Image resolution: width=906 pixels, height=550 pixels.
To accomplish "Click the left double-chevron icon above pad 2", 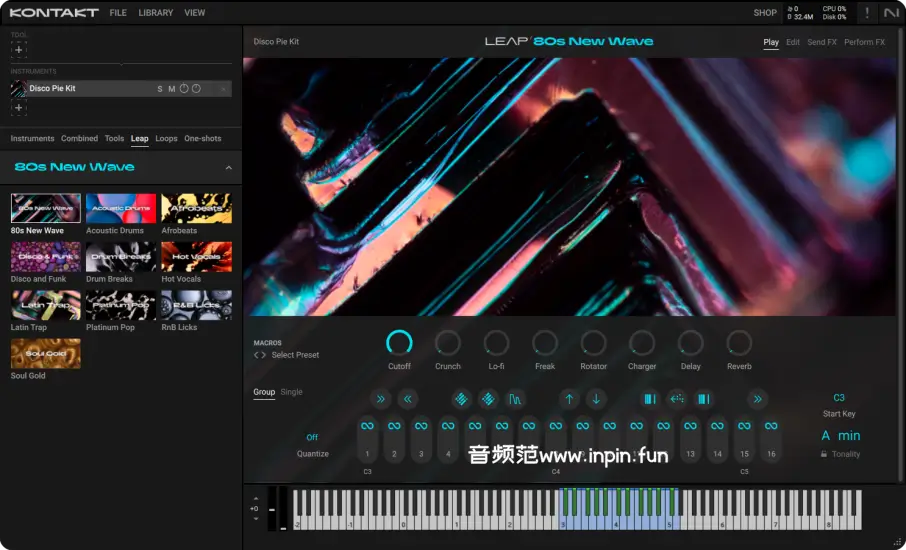I will tap(407, 400).
